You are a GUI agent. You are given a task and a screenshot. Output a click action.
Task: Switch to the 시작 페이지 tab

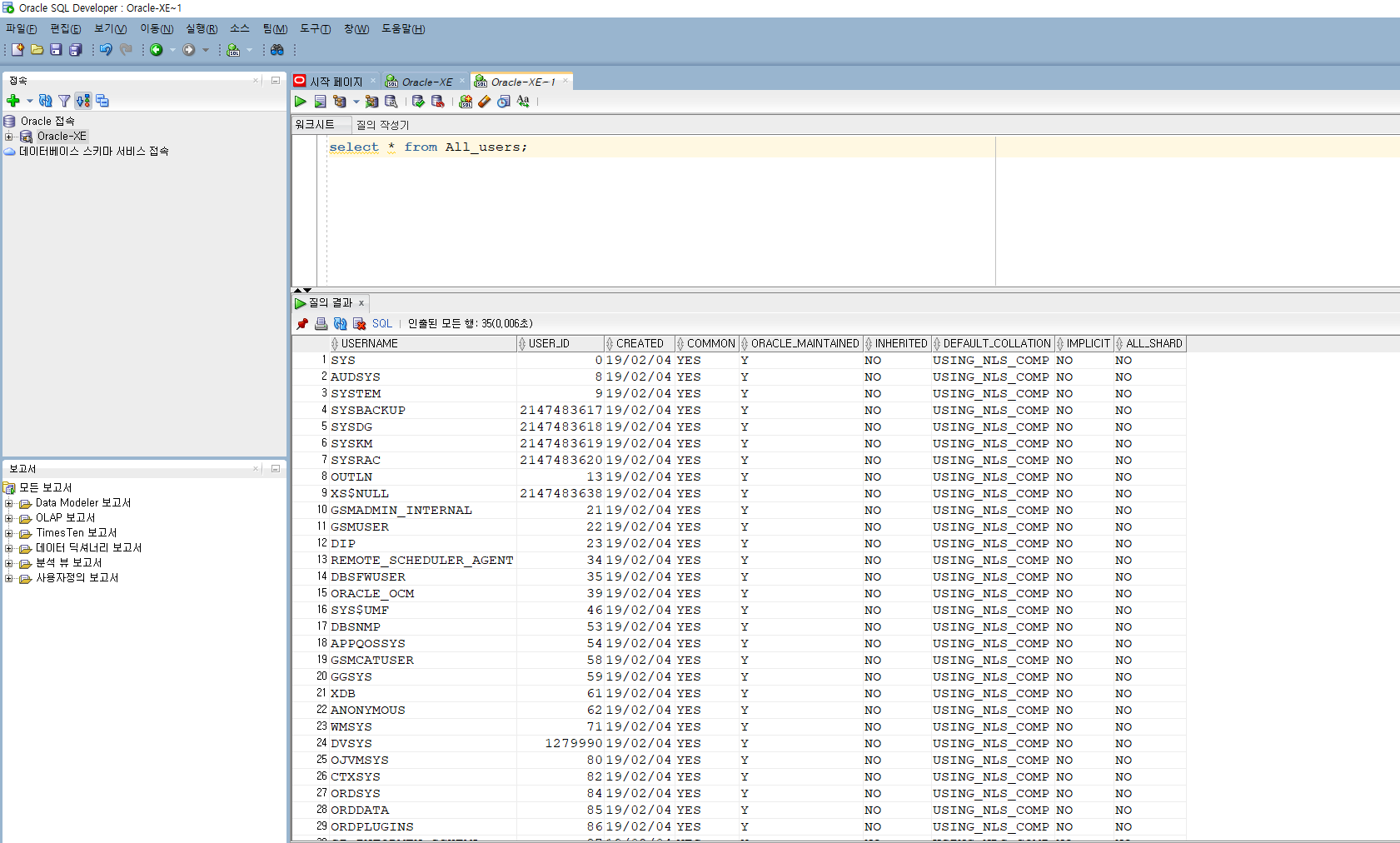pyautogui.click(x=336, y=82)
